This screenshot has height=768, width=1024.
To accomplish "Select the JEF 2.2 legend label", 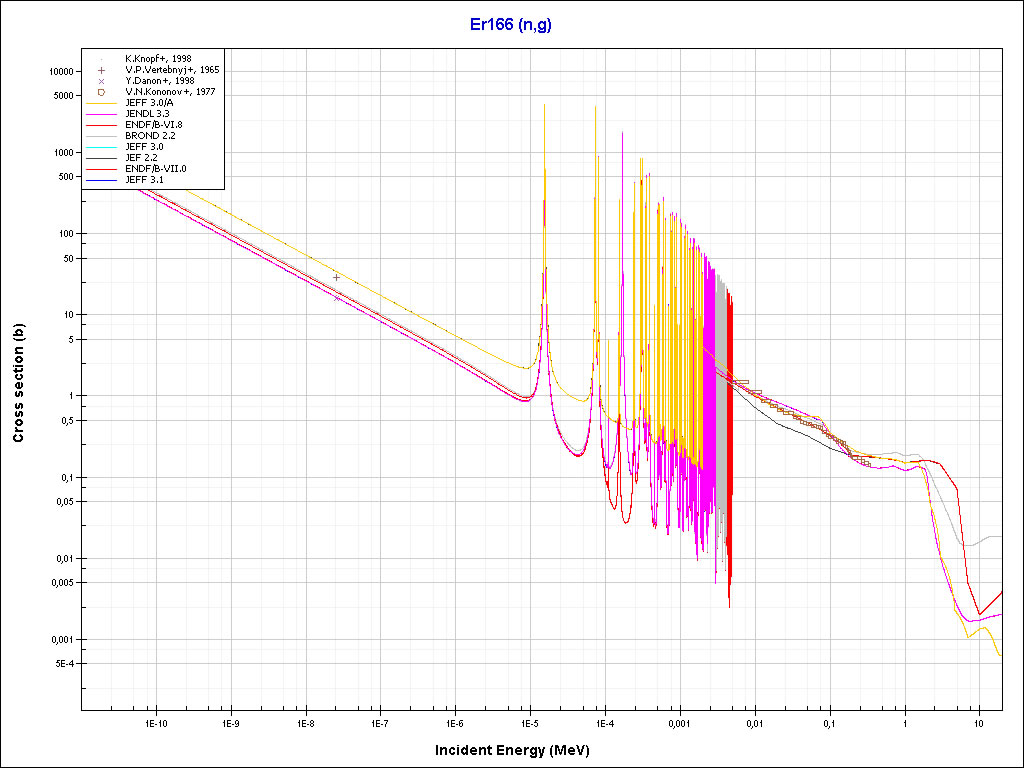I will pyautogui.click(x=141, y=158).
